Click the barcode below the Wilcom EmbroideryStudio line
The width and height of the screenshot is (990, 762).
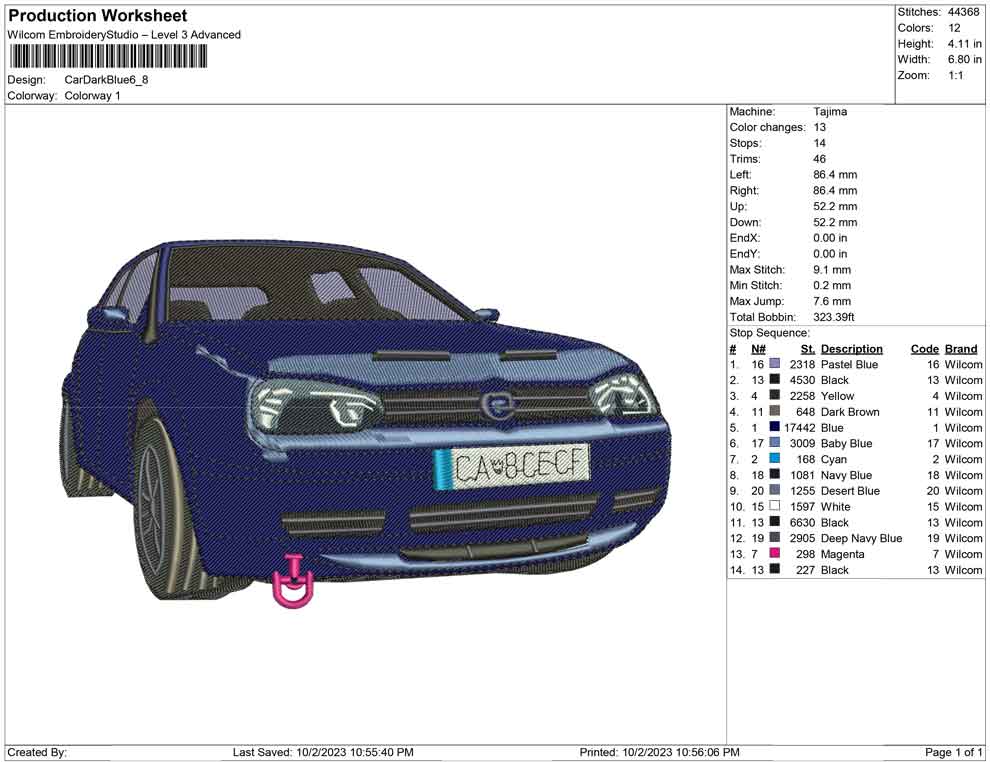click(108, 57)
